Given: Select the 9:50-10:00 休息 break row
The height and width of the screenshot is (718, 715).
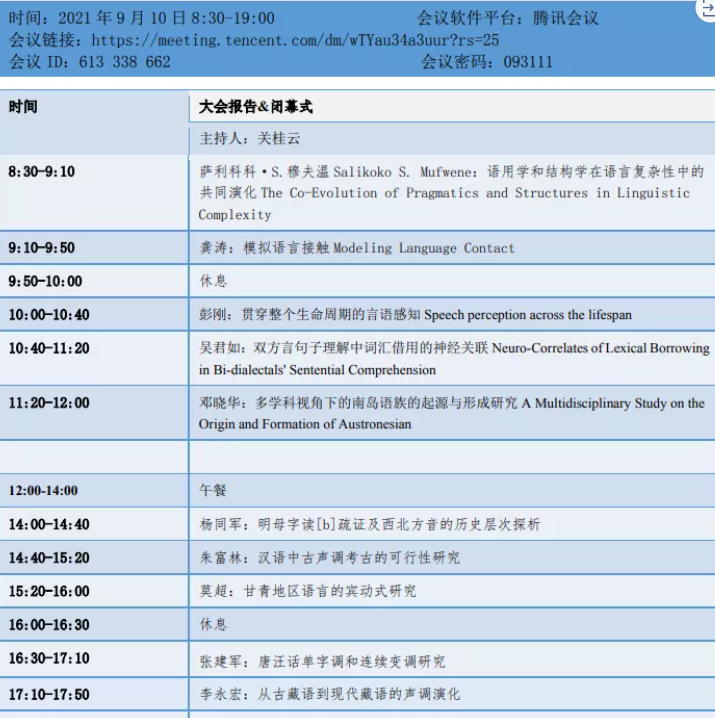Looking at the screenshot, I should (213, 281).
